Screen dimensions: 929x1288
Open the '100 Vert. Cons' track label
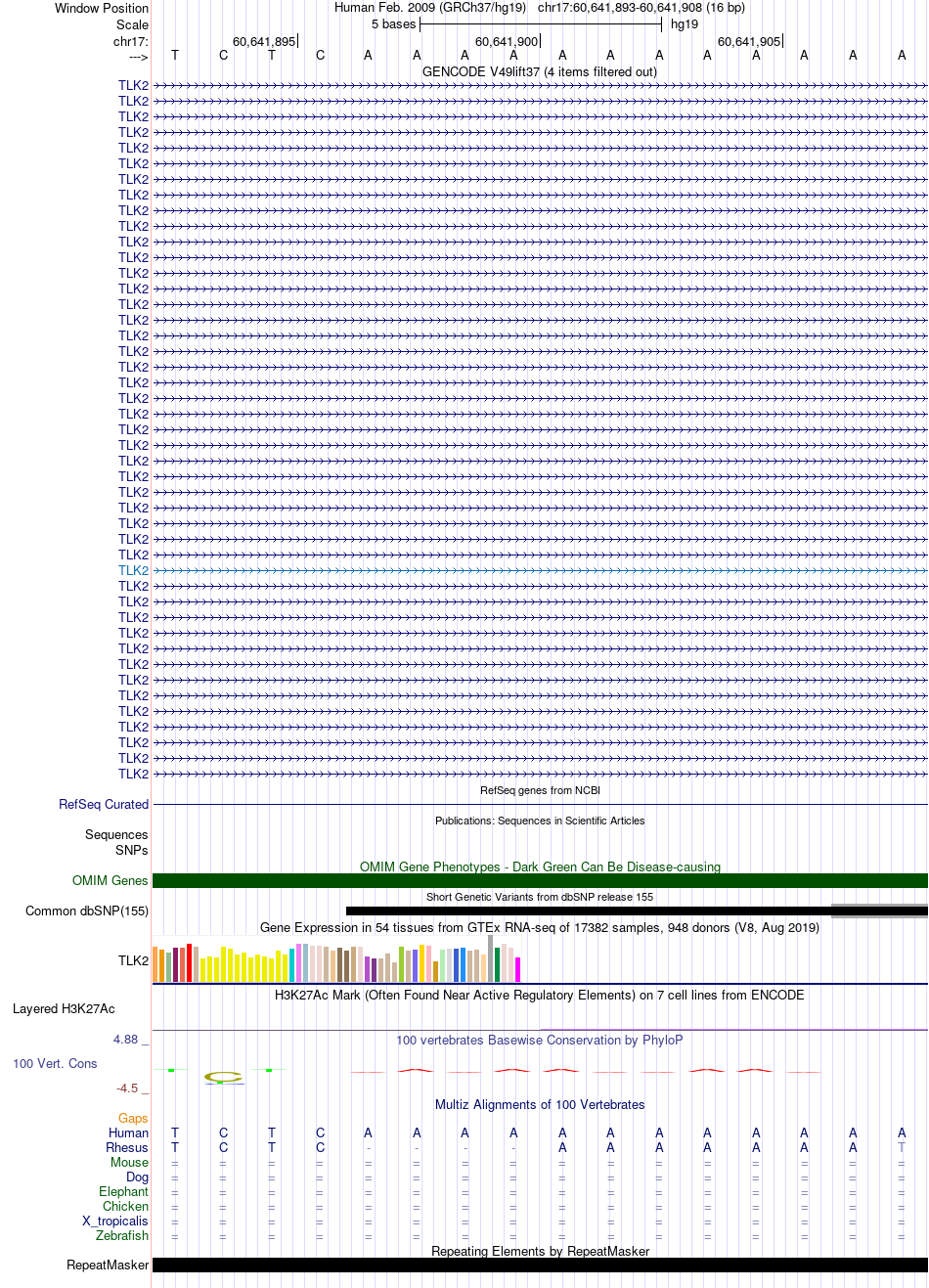click(x=55, y=1063)
